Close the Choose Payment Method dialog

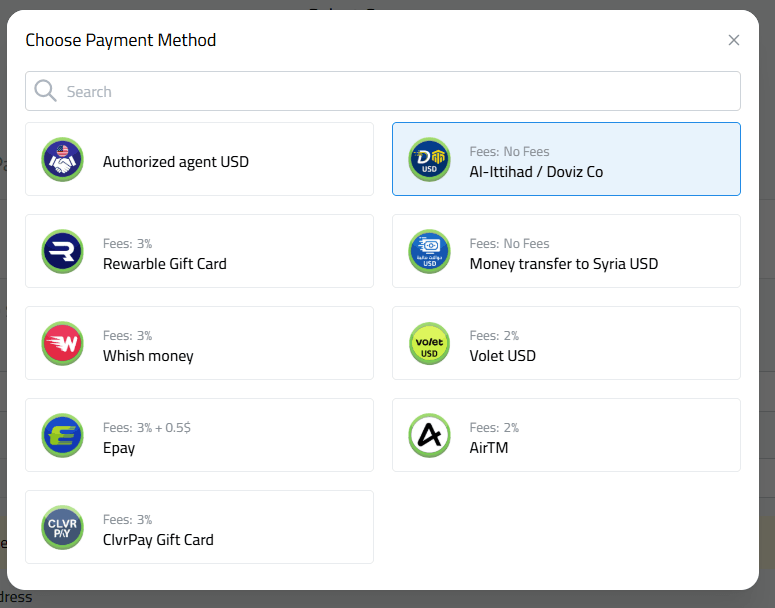pyautogui.click(x=733, y=40)
